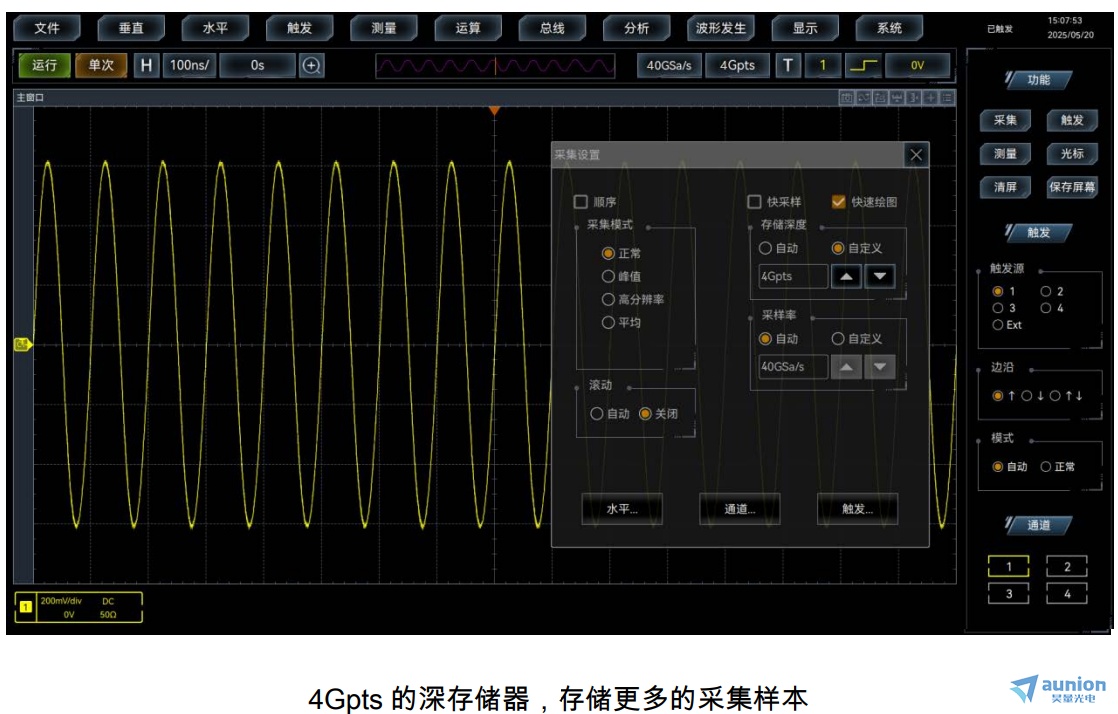Open the 测量 menu
The image size is (1118, 714).
384,28
